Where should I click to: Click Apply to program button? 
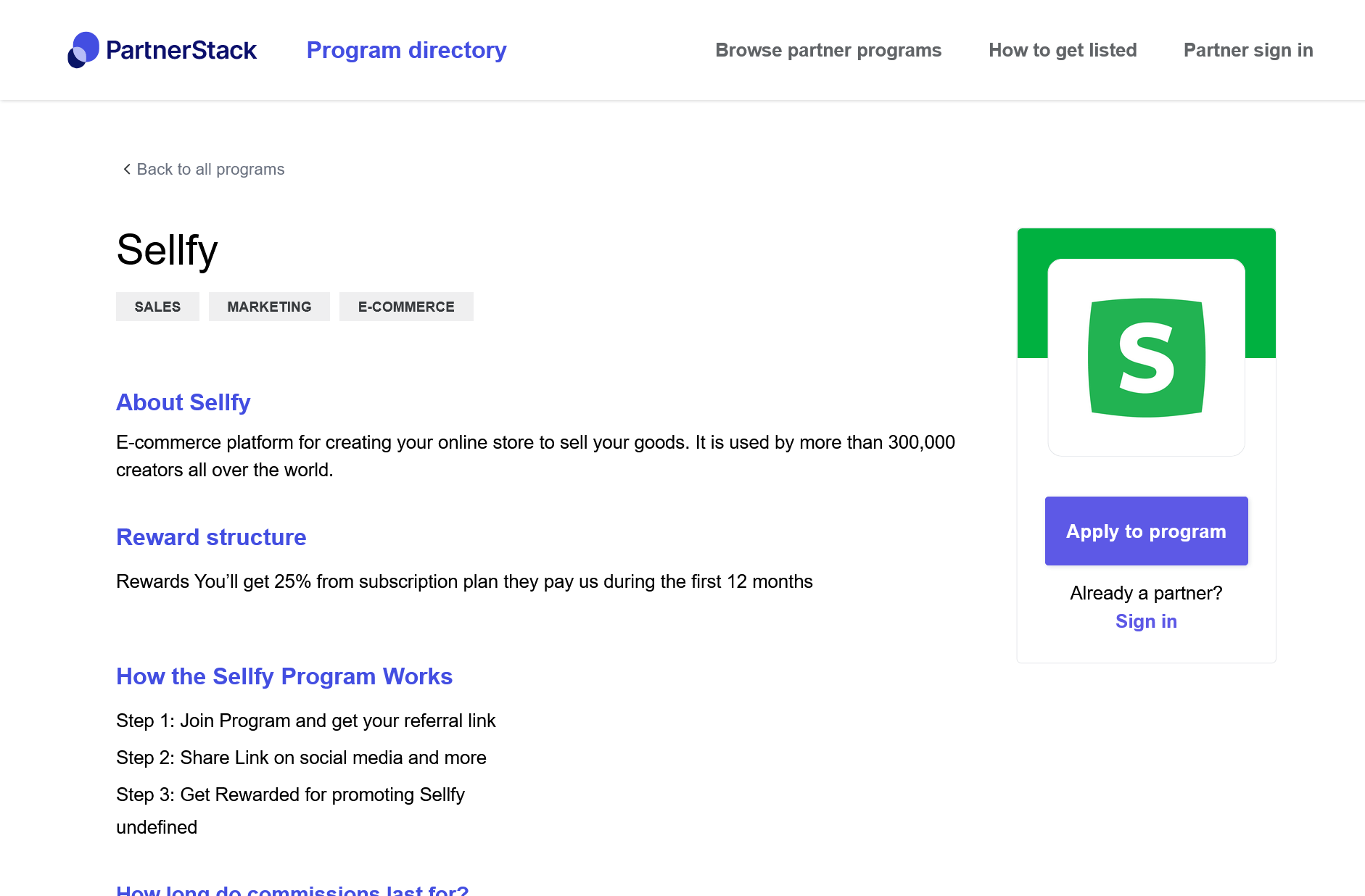pos(1147,531)
